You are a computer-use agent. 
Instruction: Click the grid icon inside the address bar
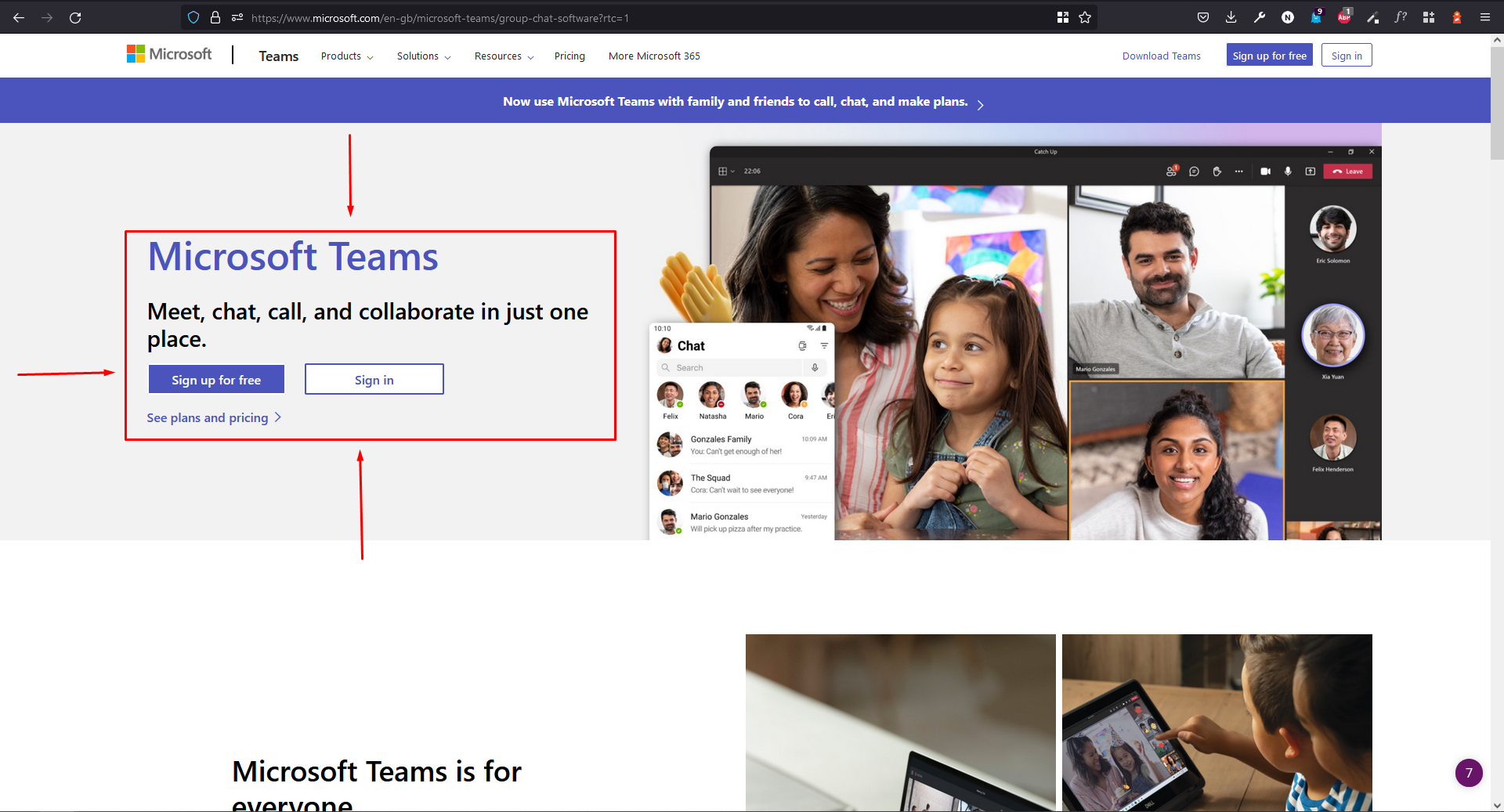point(1063,17)
